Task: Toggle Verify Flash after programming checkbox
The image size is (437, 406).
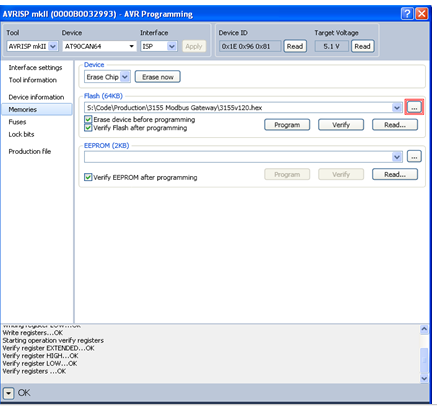Action: pos(88,128)
